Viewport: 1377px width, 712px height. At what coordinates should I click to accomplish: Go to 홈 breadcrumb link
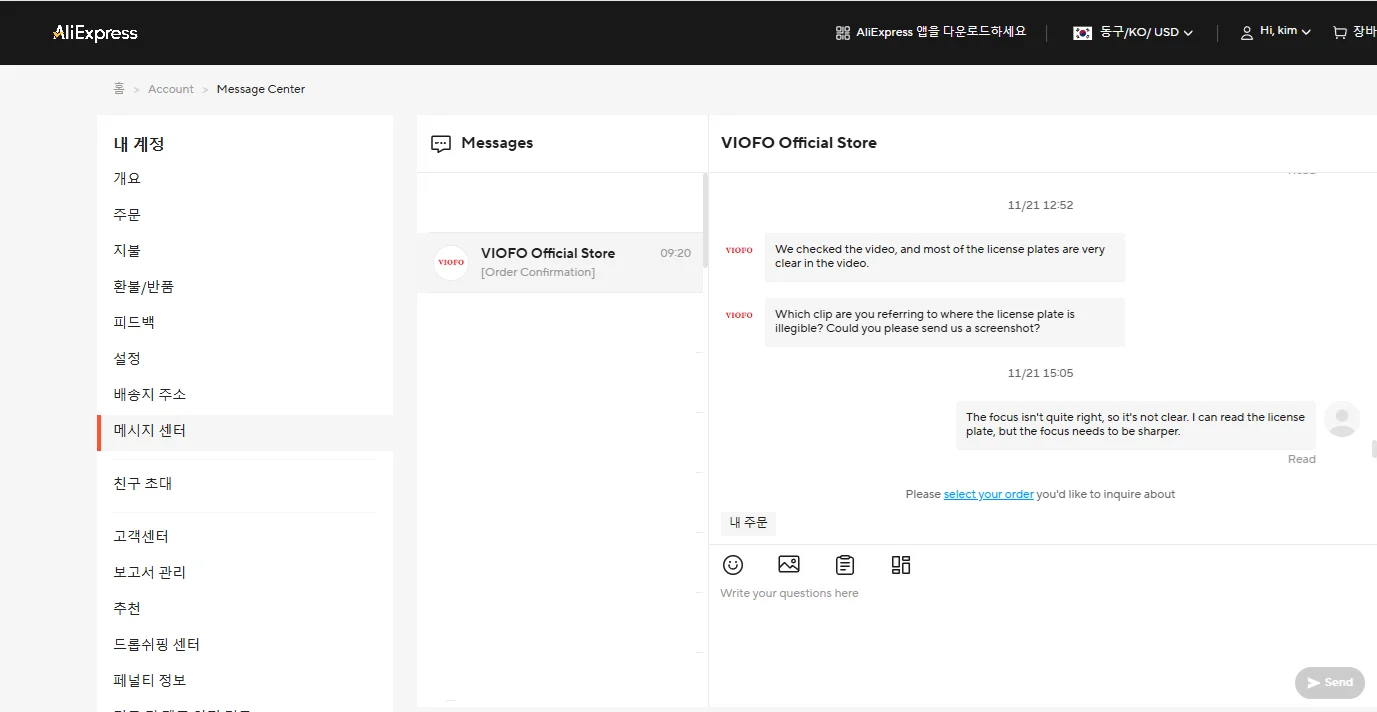tap(119, 89)
